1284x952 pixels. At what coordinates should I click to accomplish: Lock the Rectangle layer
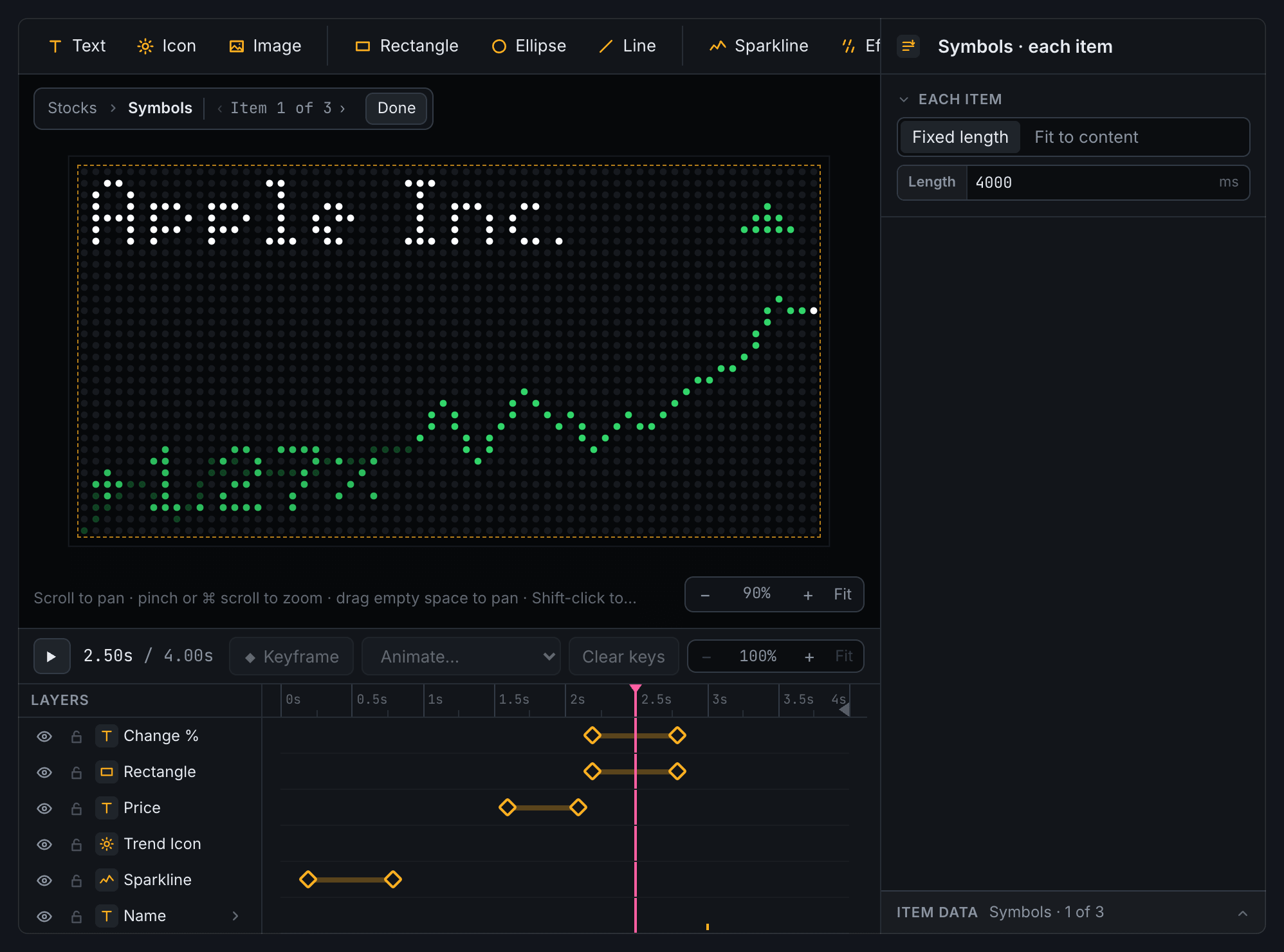tap(77, 773)
